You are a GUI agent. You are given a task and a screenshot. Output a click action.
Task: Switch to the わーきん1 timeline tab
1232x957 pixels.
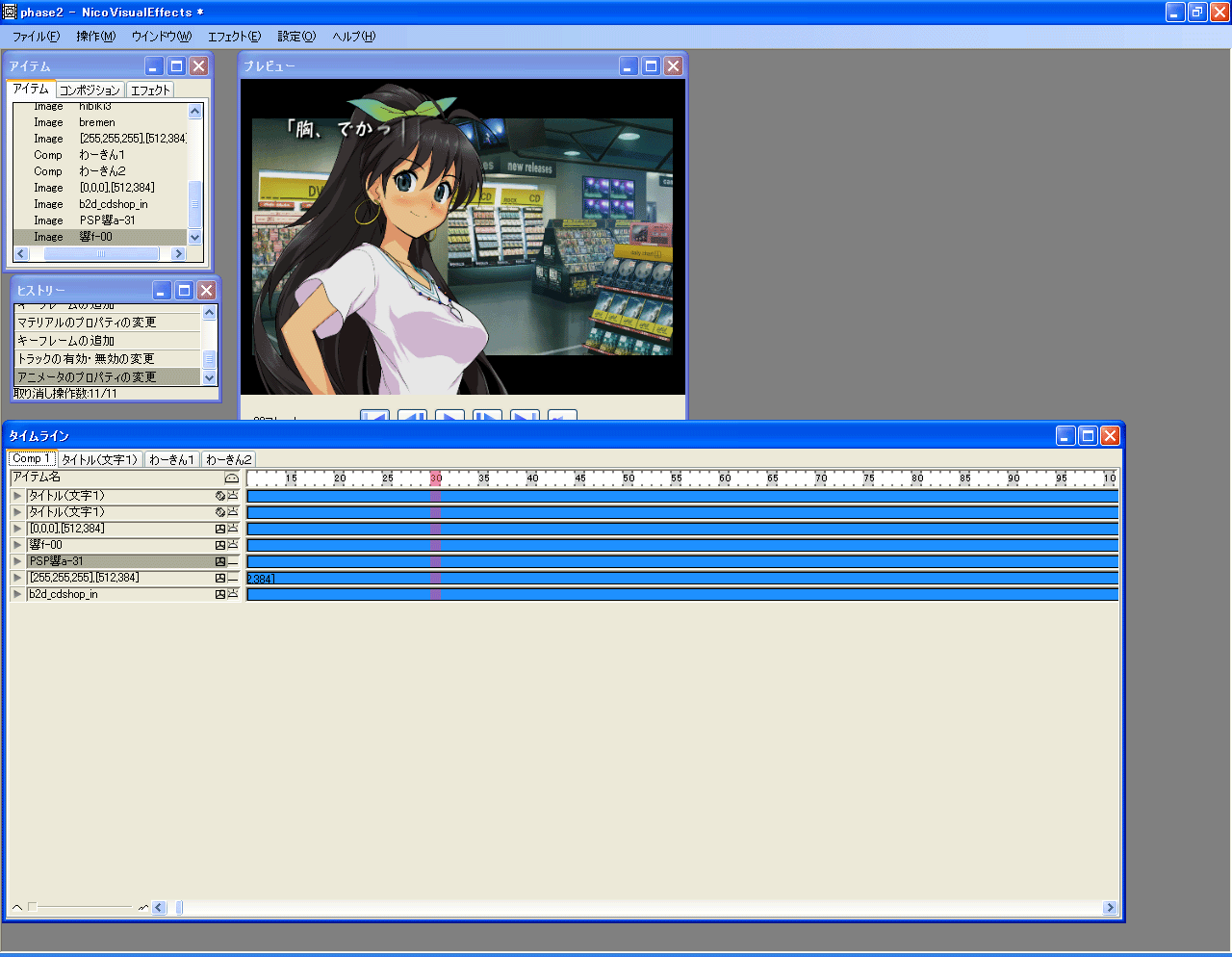[x=172, y=459]
